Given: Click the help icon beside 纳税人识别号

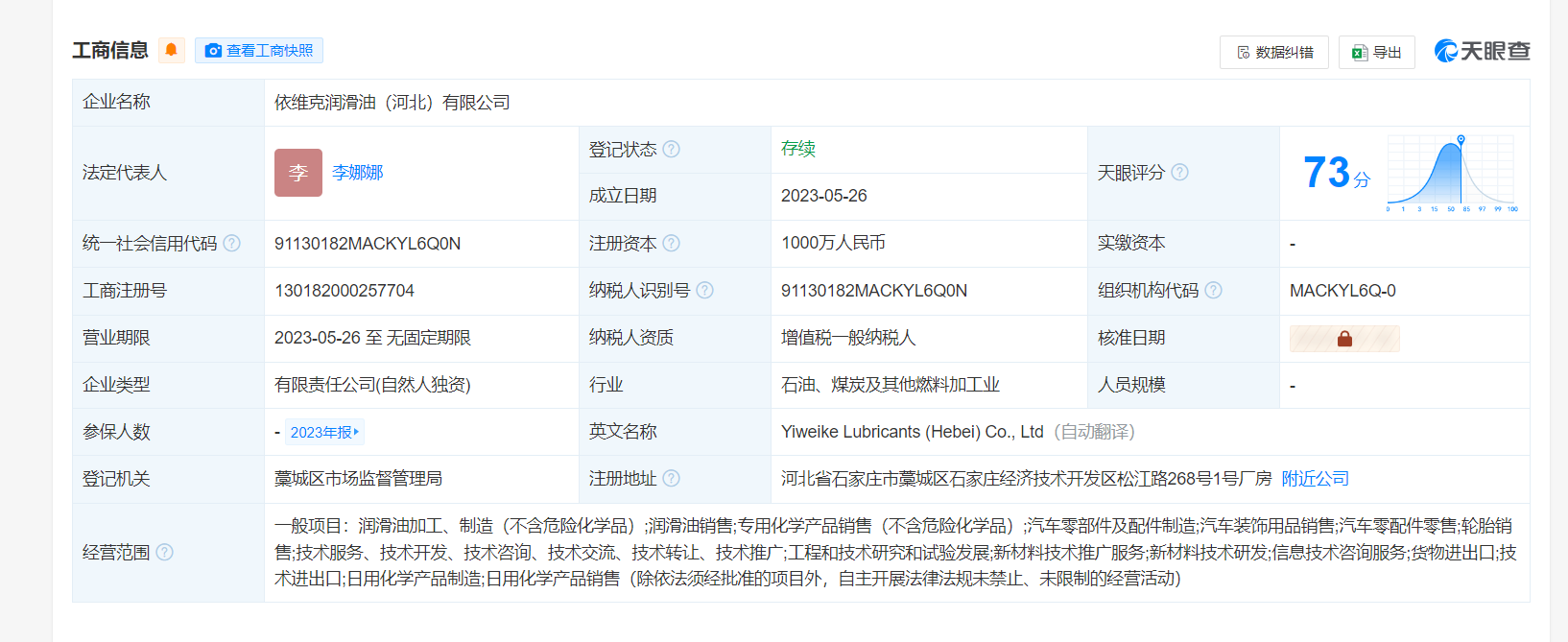Looking at the screenshot, I should tap(705, 290).
